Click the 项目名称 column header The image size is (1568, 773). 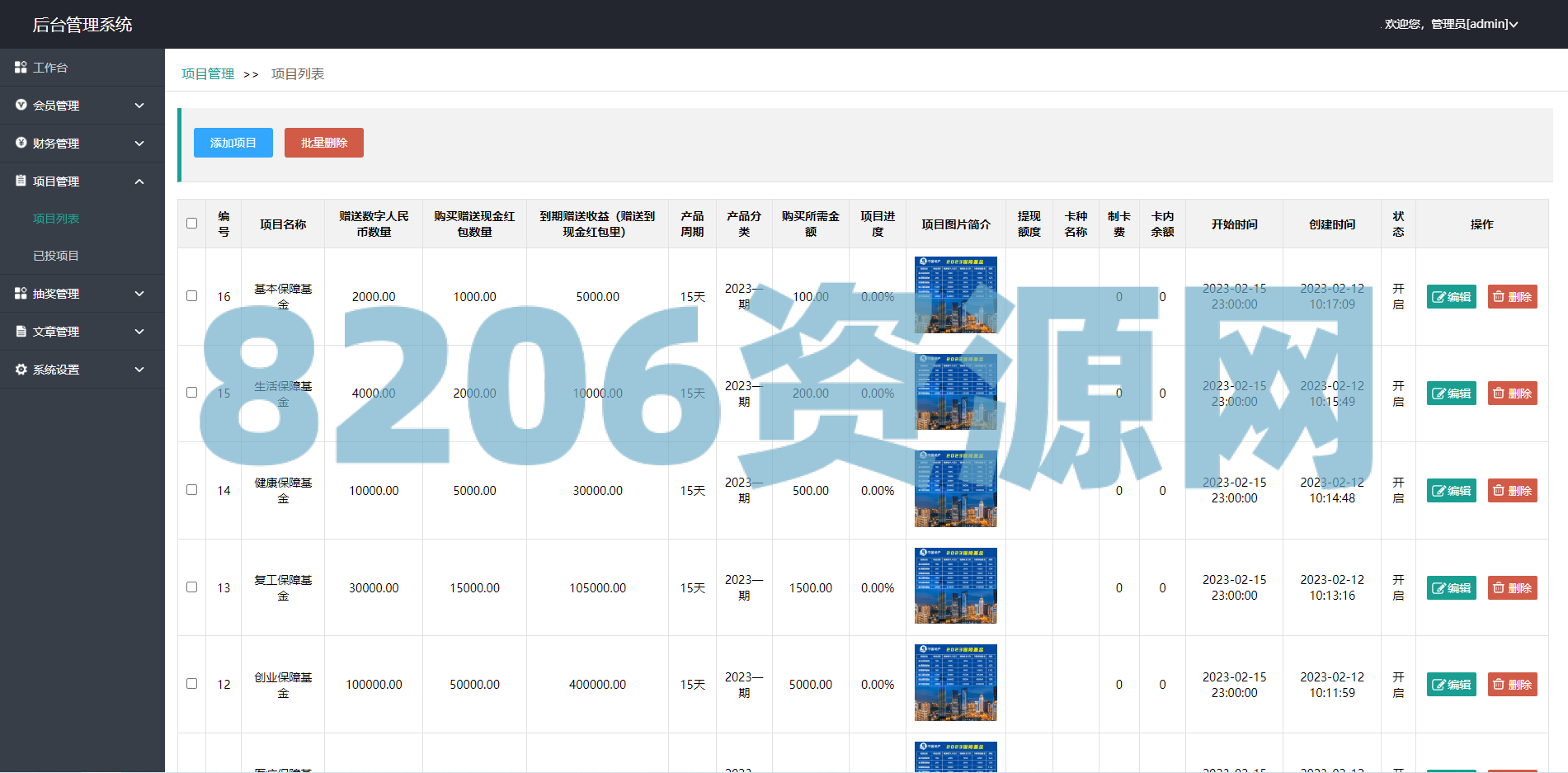(283, 224)
